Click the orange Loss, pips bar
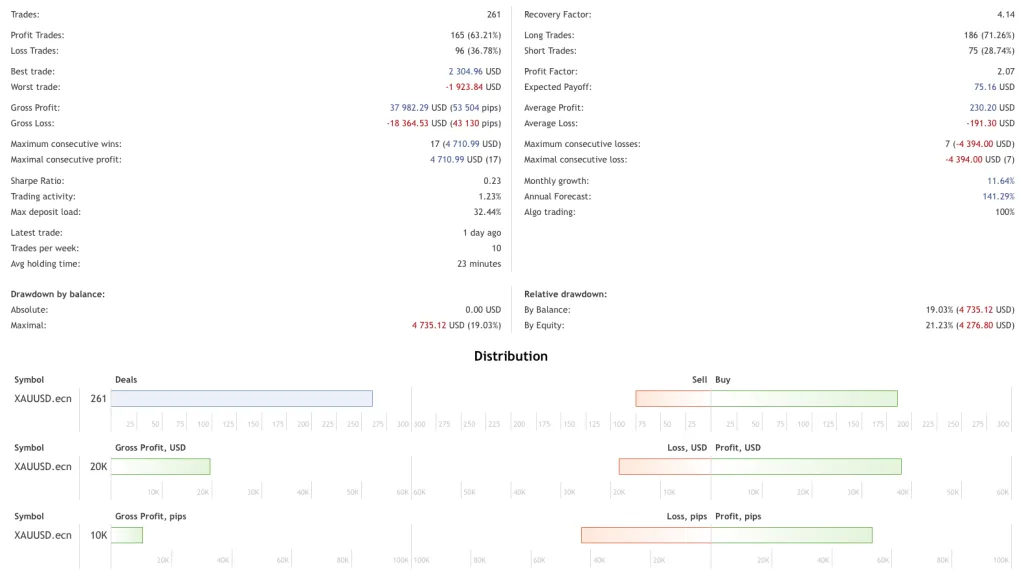Image resolution: width=1024 pixels, height=575 pixels. pyautogui.click(x=646, y=535)
